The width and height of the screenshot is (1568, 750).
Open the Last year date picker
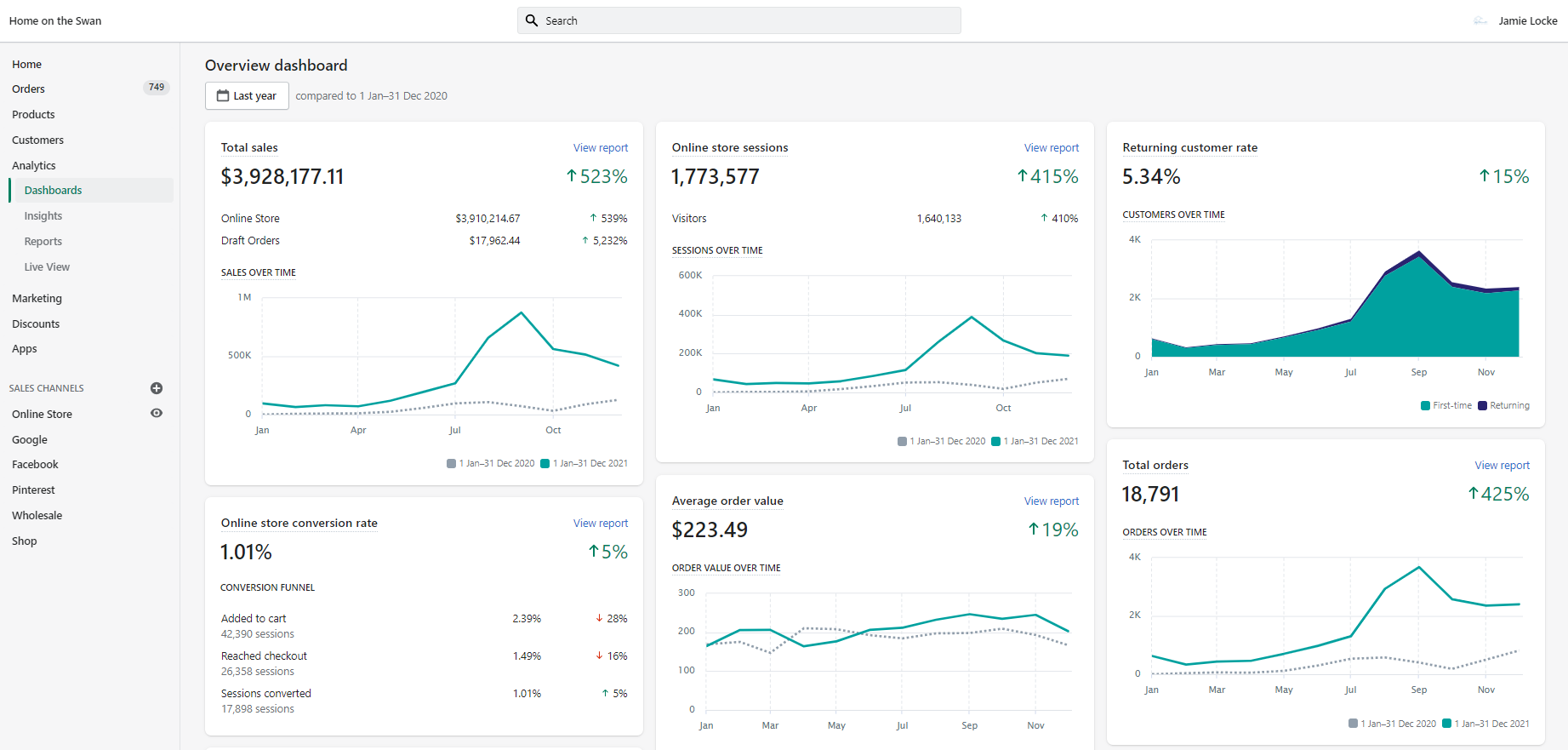247,95
